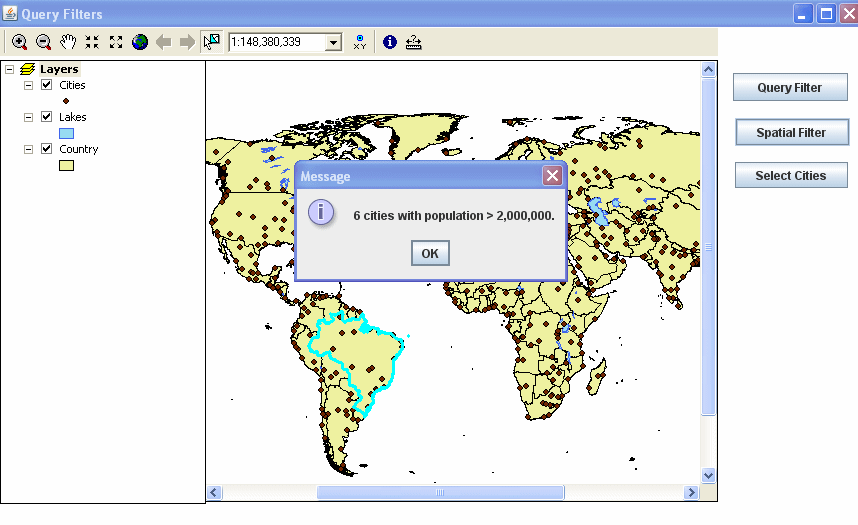Click the info icon in Message dialog
The height and width of the screenshot is (525, 858).
coord(321,212)
